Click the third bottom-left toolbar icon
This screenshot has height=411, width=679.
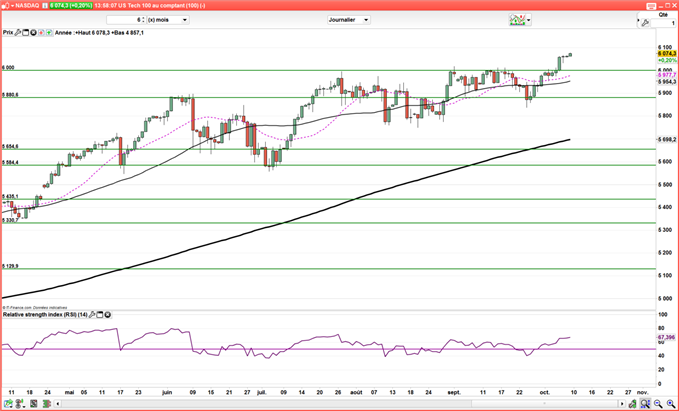[x=33, y=404]
